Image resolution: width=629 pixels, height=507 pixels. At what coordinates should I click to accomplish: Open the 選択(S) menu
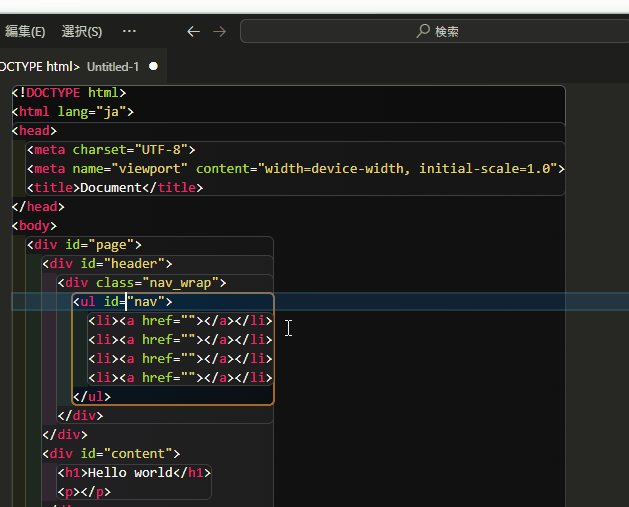tap(82, 31)
